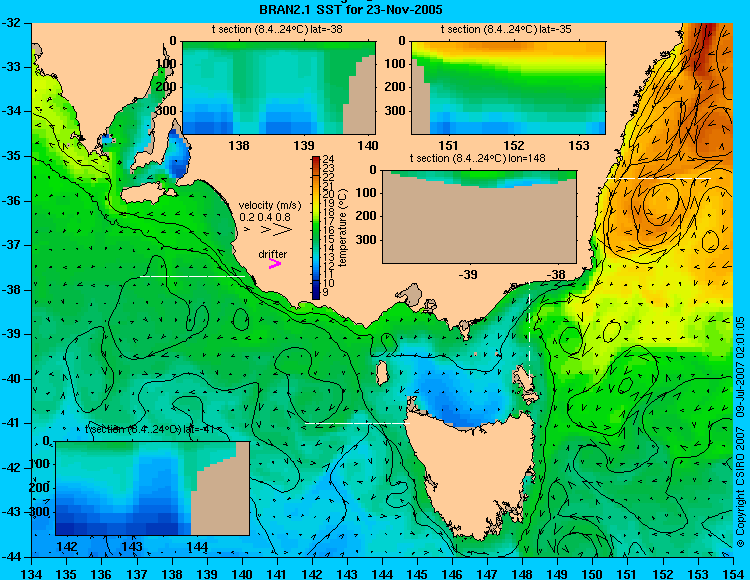Click the Tasmania landmass on the map
Viewport: 750px width, 580px height.
(474, 473)
